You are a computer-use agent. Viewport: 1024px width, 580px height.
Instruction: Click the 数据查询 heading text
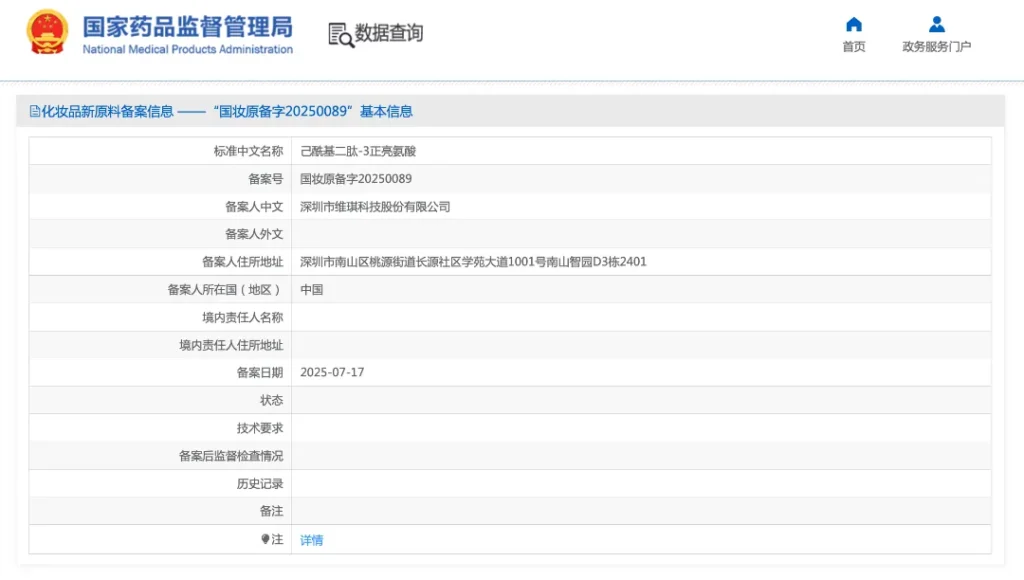tap(389, 33)
